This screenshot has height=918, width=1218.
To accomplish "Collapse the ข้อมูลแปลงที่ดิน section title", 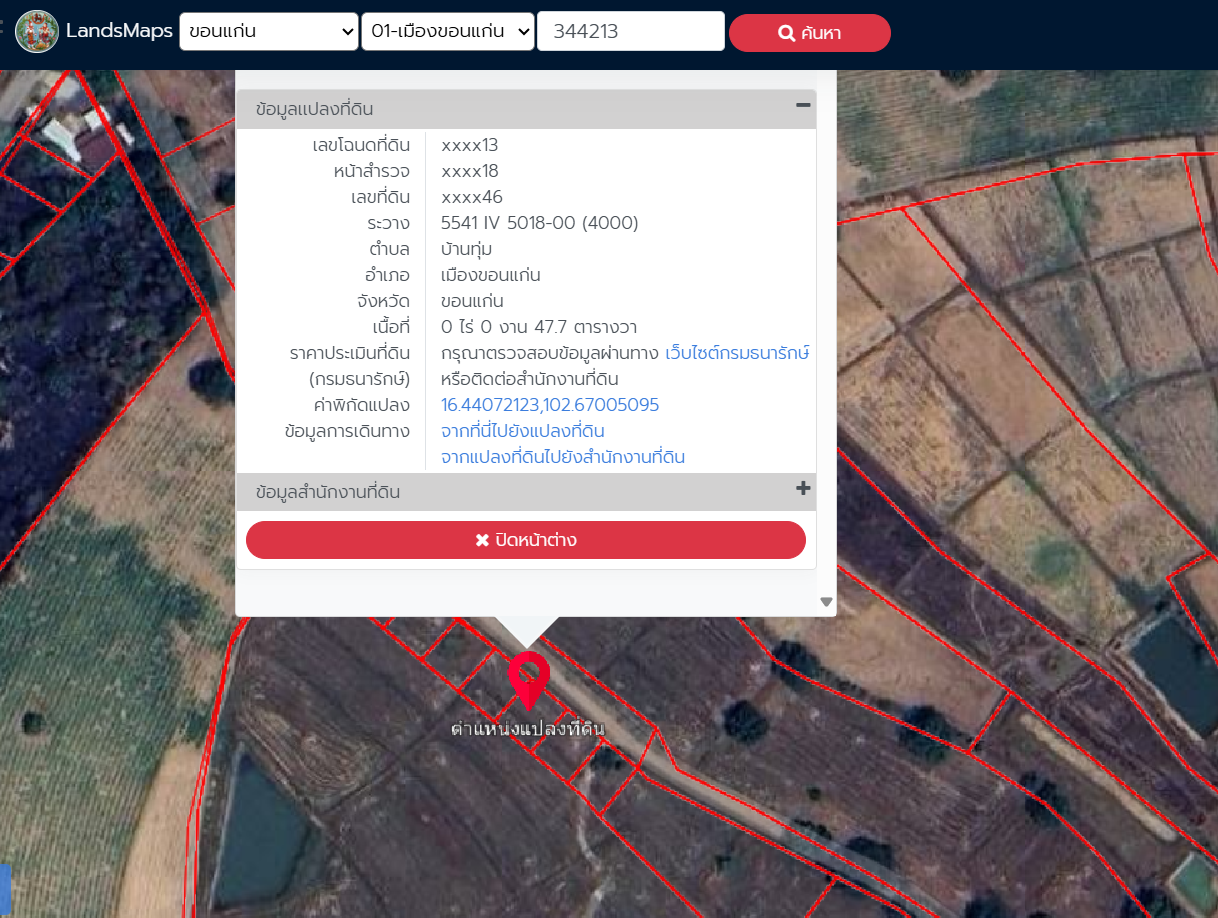I will (x=315, y=110).
